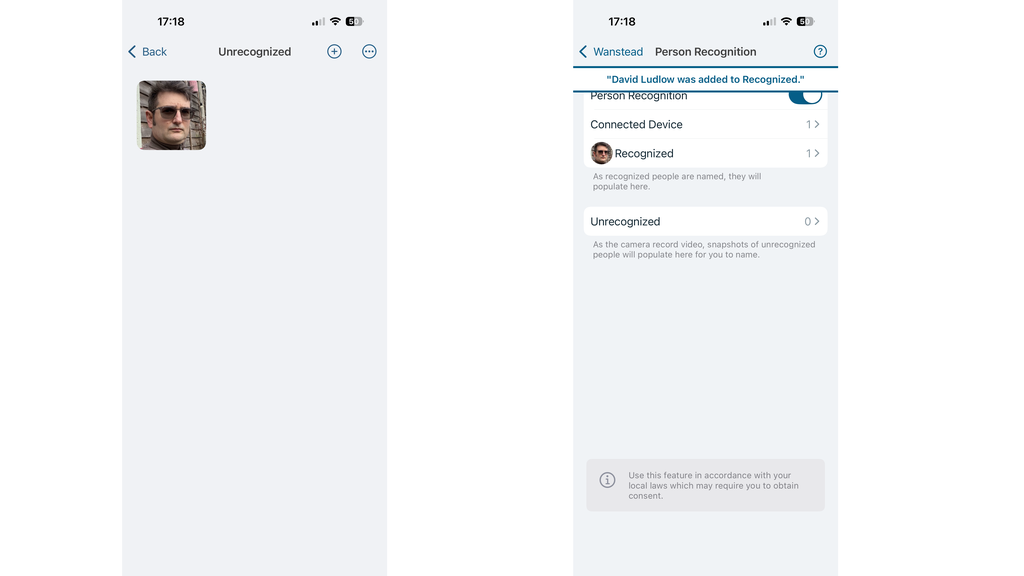Tap the small avatar in the Recognized row
Viewport: 1024px width, 576px height.
(601, 153)
